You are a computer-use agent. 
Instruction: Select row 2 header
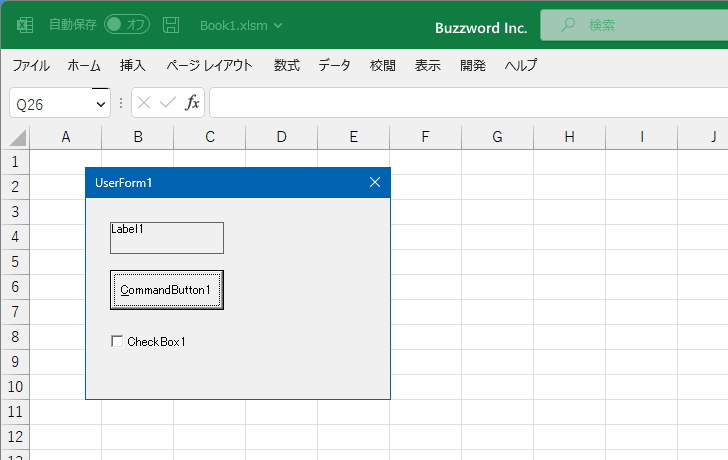pos(15,187)
